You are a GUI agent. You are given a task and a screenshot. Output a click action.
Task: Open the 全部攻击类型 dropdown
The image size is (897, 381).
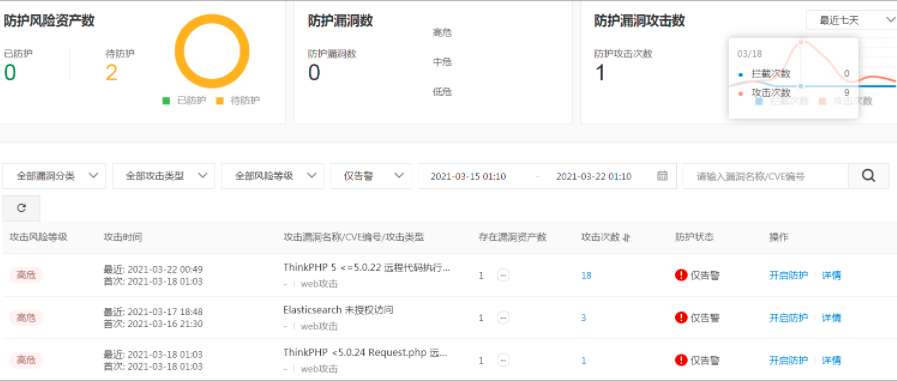tap(164, 176)
